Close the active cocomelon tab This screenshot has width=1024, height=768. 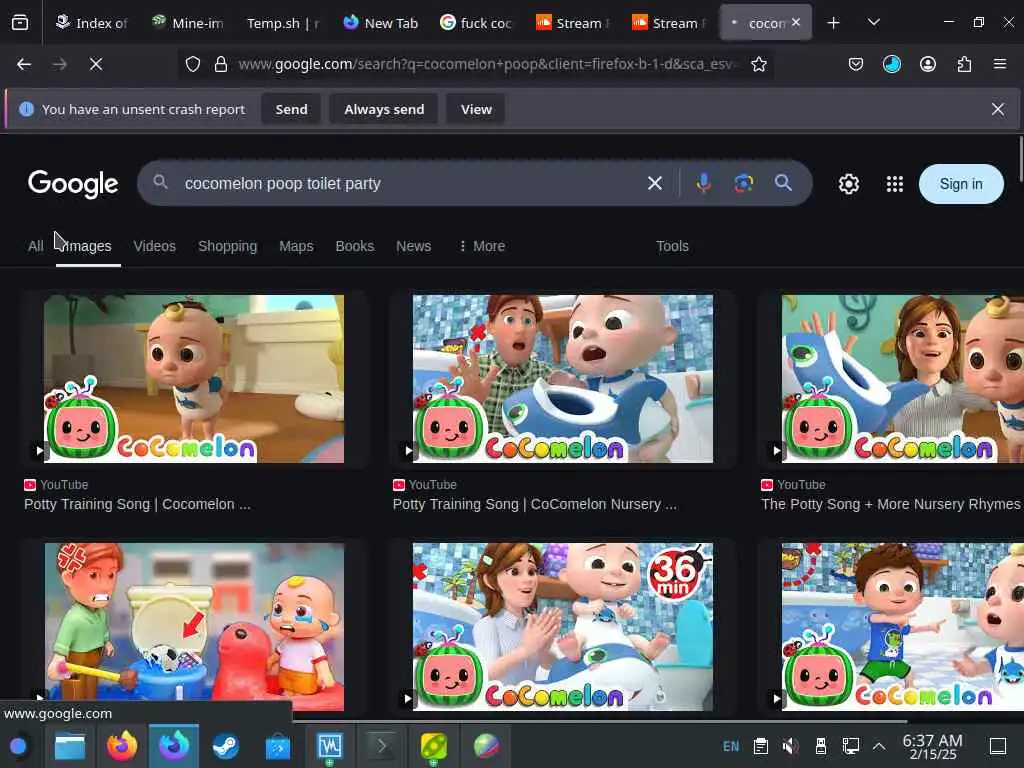pyautogui.click(x=795, y=22)
